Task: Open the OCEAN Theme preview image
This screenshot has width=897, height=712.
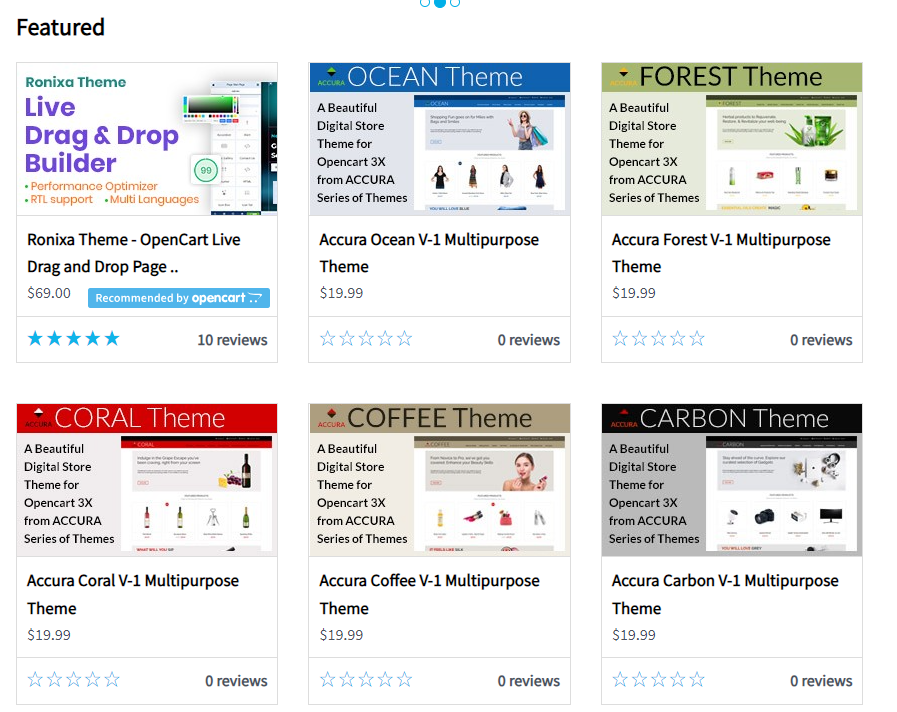Action: pyautogui.click(x=439, y=139)
